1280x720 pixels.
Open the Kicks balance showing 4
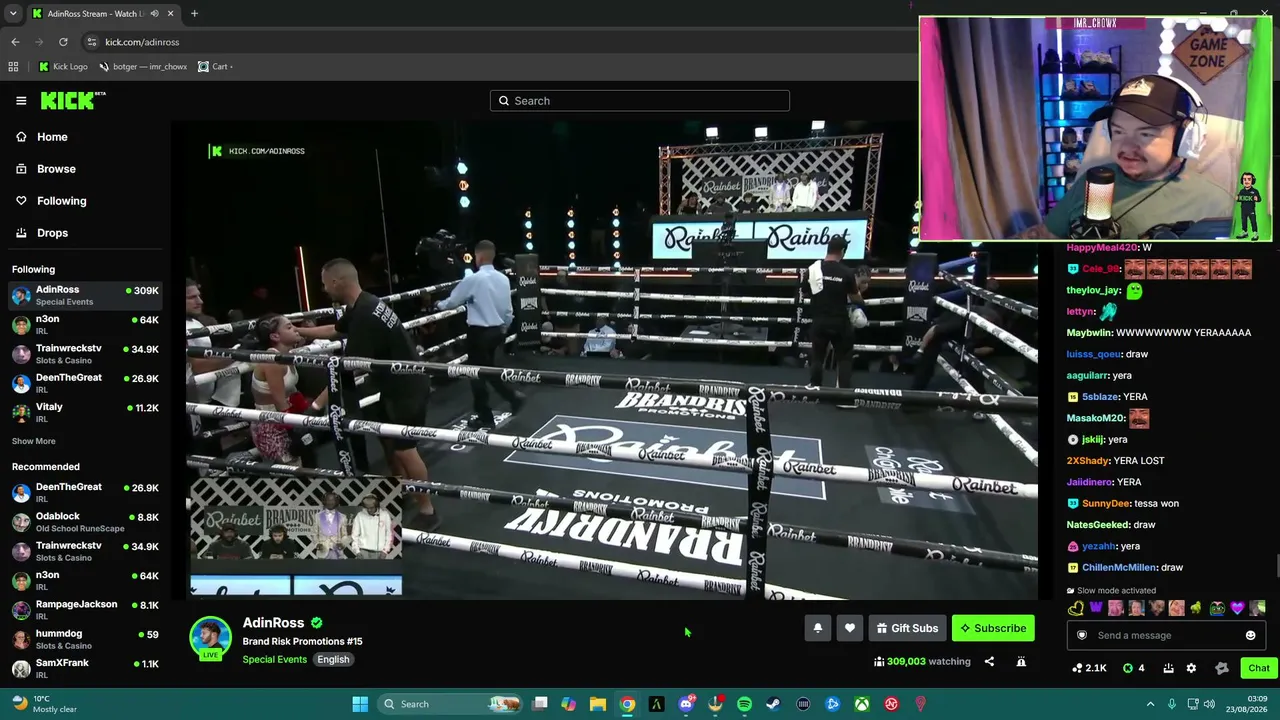click(x=1134, y=668)
